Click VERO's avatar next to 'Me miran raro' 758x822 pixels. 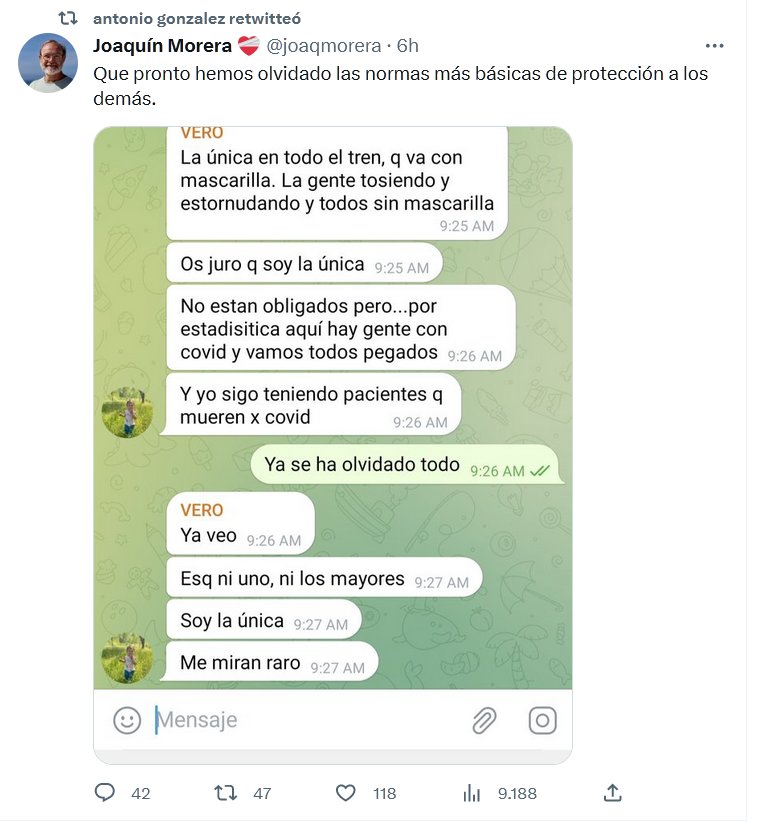point(127,658)
